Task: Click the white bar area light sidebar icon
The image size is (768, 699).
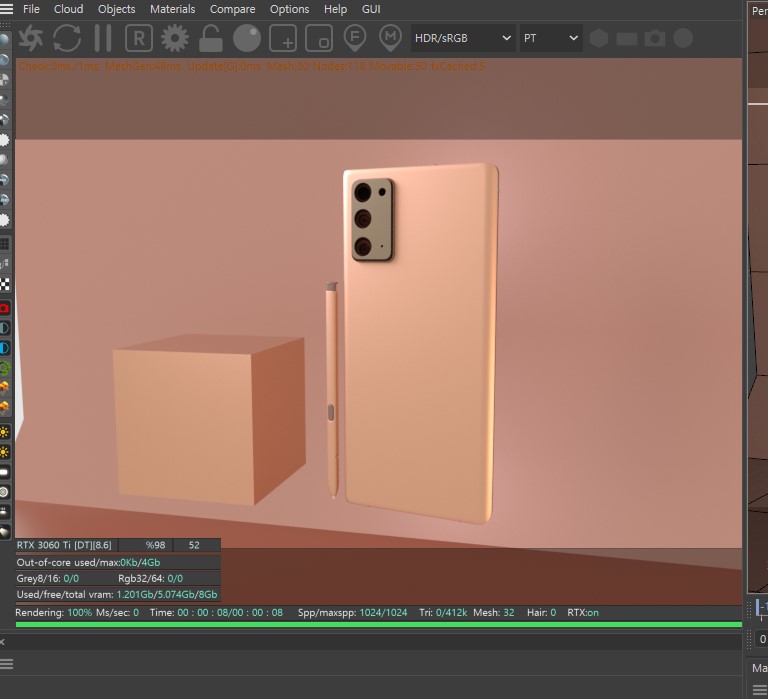Action: click(4, 472)
